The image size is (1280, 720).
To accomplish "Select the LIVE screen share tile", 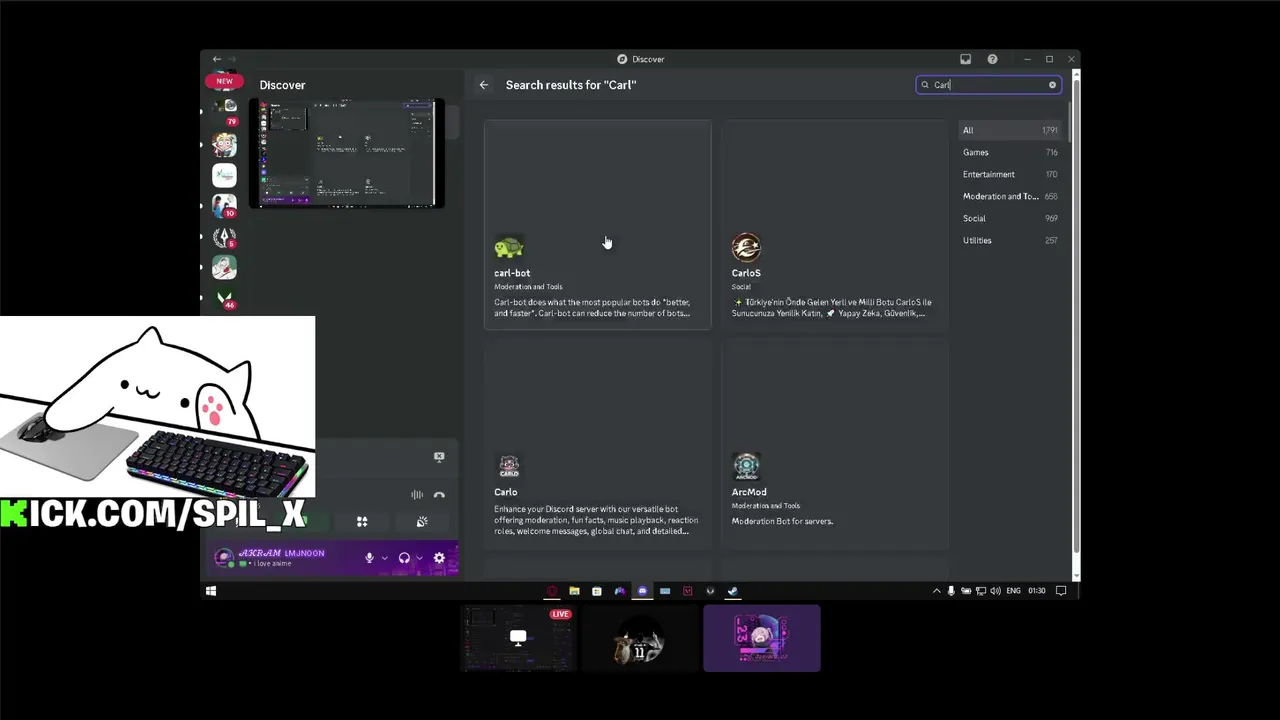I will 518,638.
